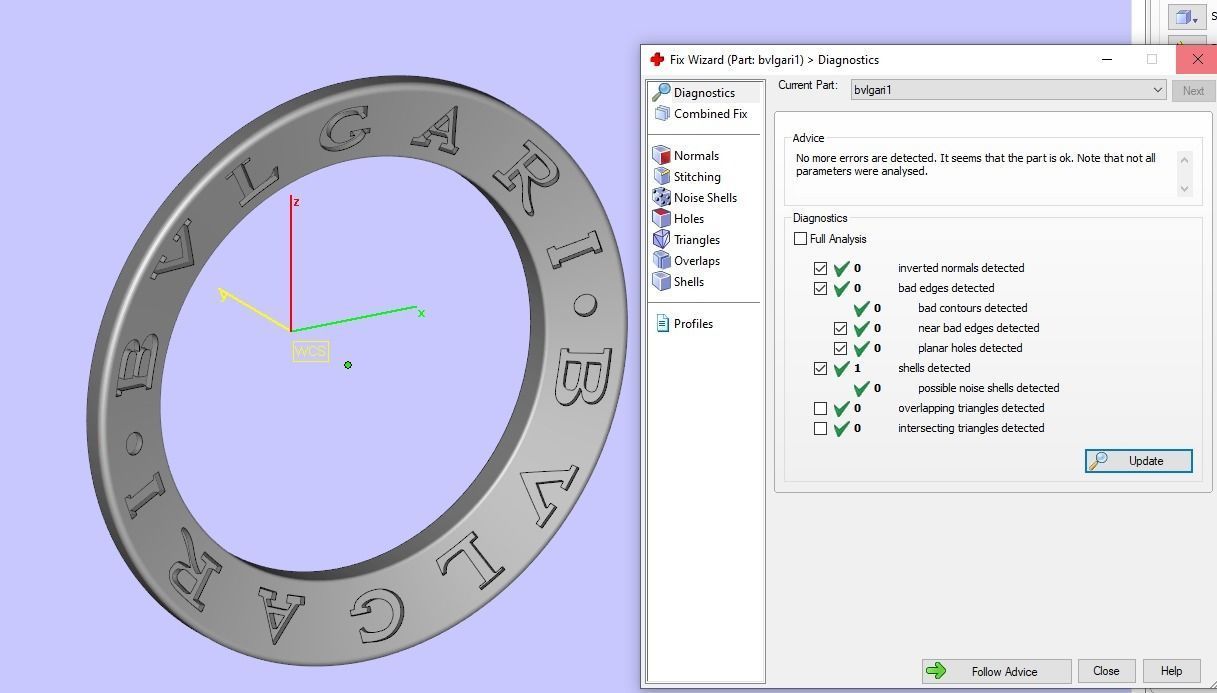Screen dimensions: 1217x693
Task: Click the Close button at bottom
Action: [1106, 671]
